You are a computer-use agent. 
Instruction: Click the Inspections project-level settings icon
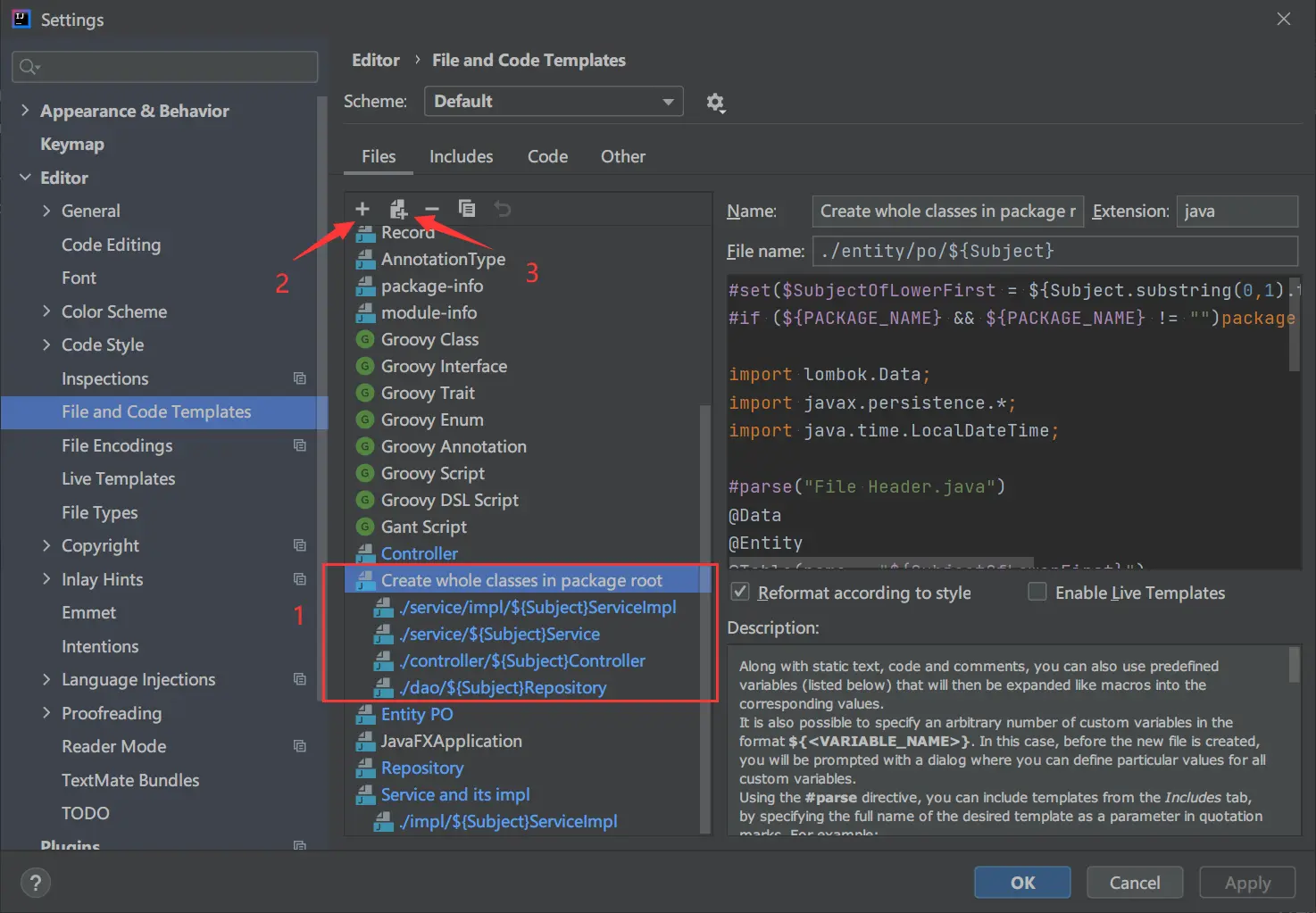[x=300, y=378]
